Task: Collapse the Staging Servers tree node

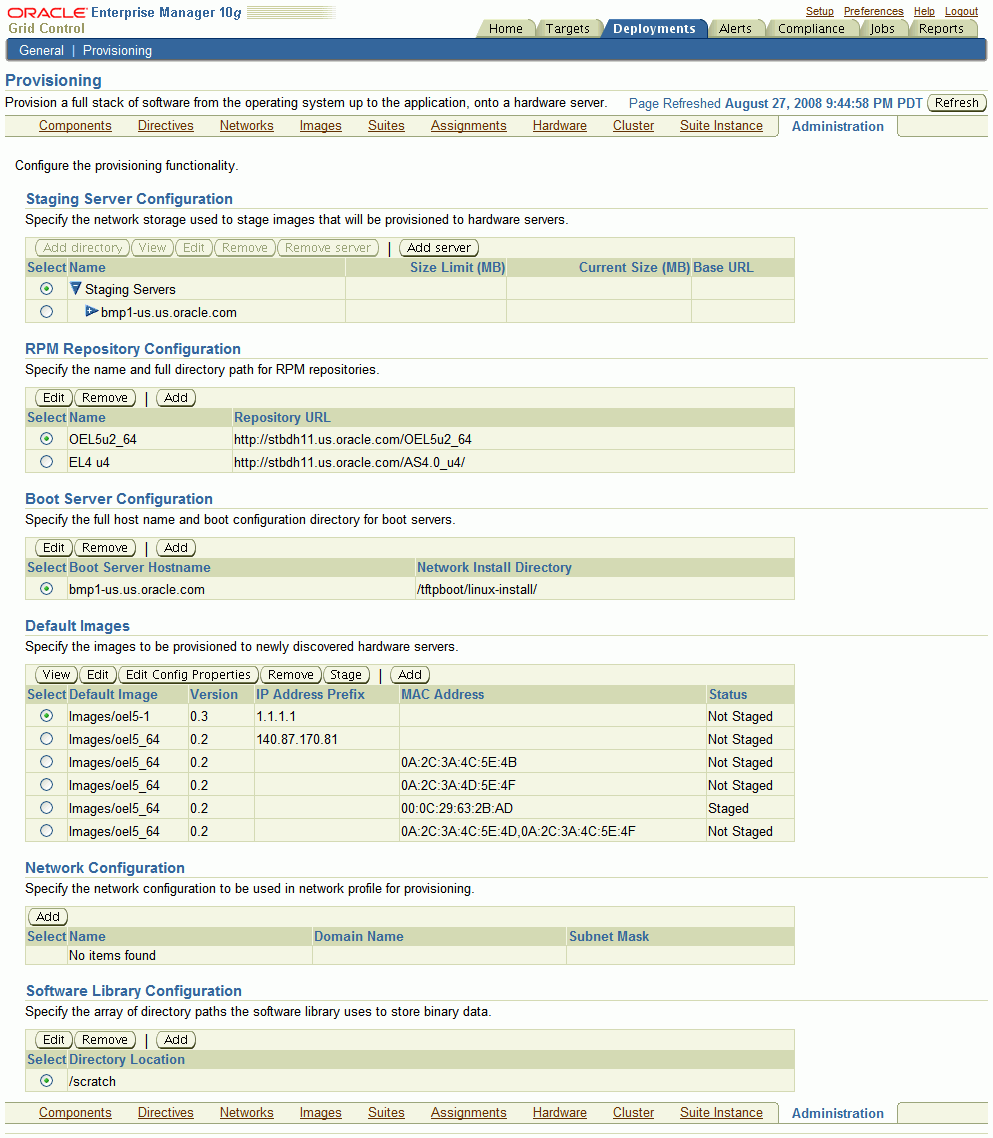Action: tap(75, 289)
